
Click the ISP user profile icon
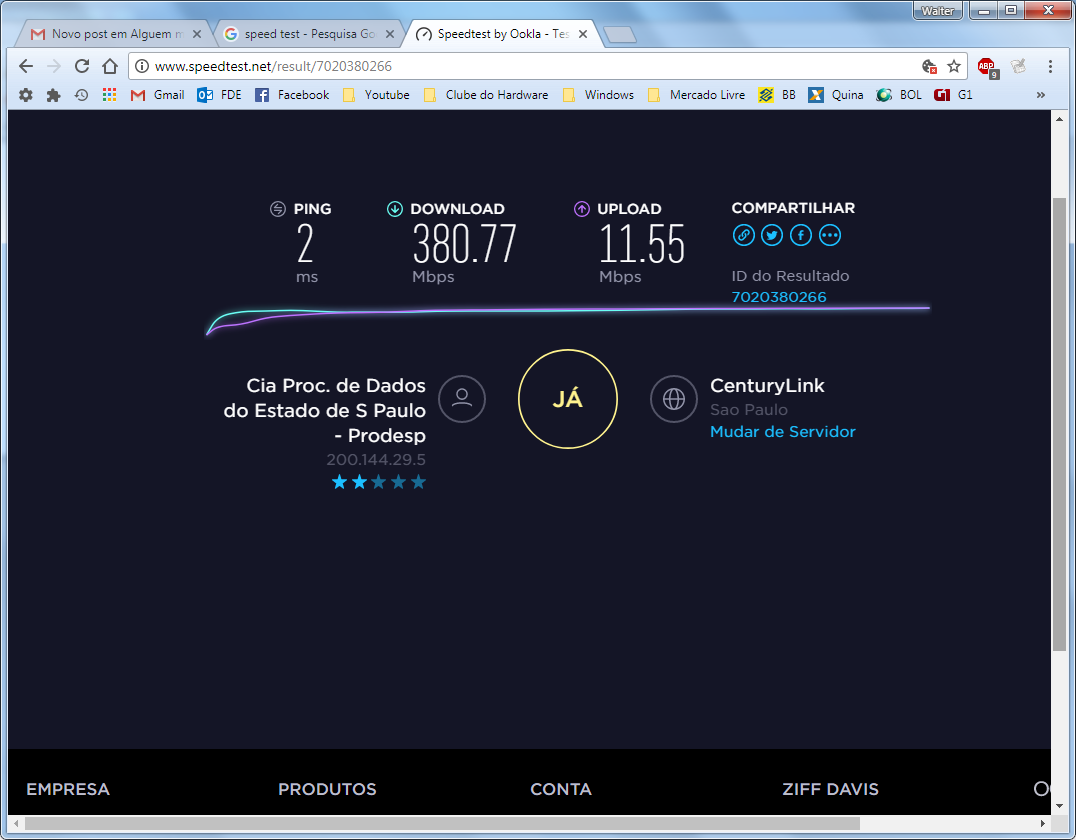click(x=462, y=399)
